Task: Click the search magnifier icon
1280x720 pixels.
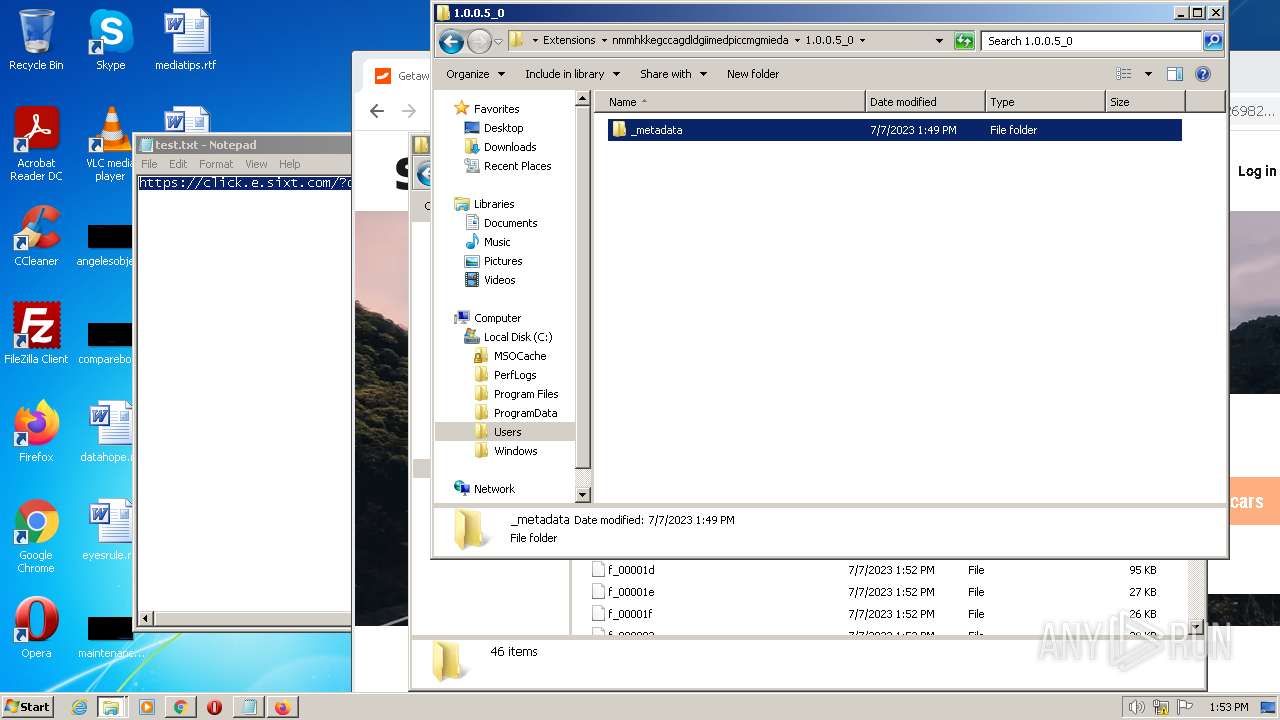Action: click(1213, 41)
